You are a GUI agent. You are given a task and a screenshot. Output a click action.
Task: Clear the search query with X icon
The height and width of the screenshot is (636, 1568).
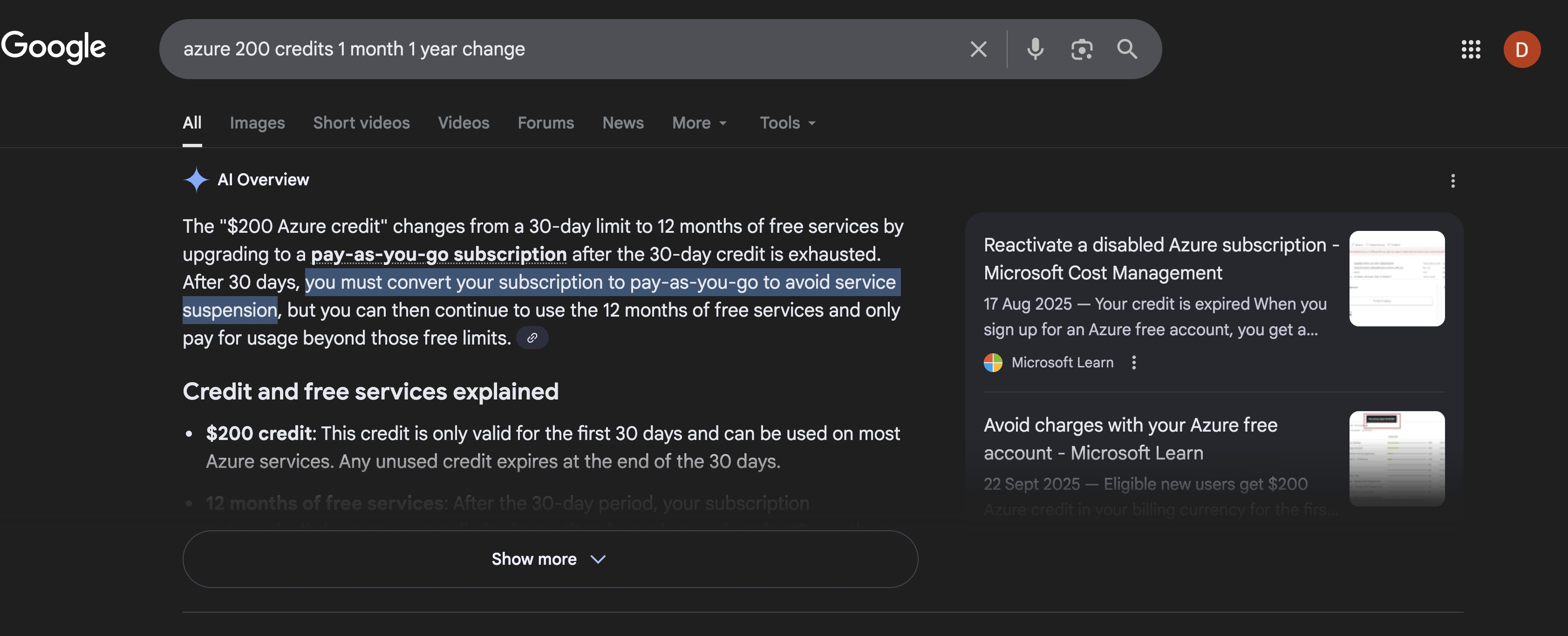[978, 49]
